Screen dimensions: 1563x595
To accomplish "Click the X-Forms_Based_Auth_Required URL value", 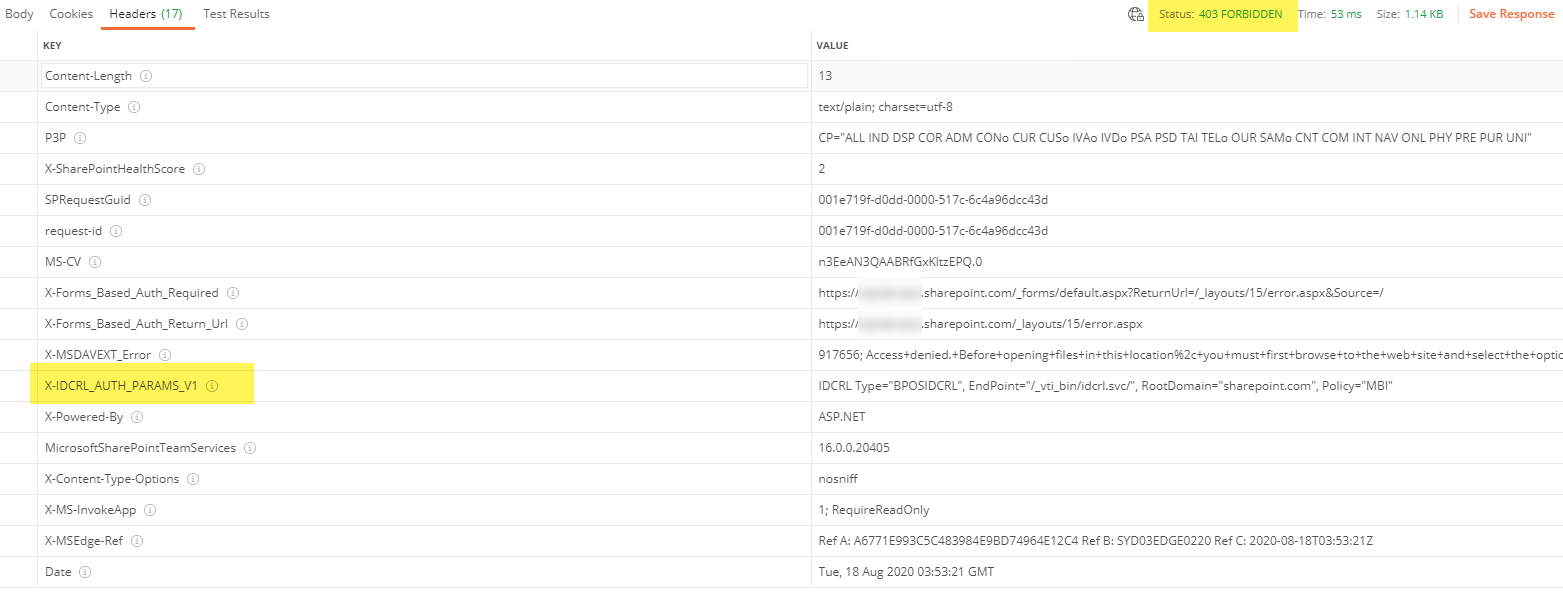I will pyautogui.click(x=1100, y=293).
